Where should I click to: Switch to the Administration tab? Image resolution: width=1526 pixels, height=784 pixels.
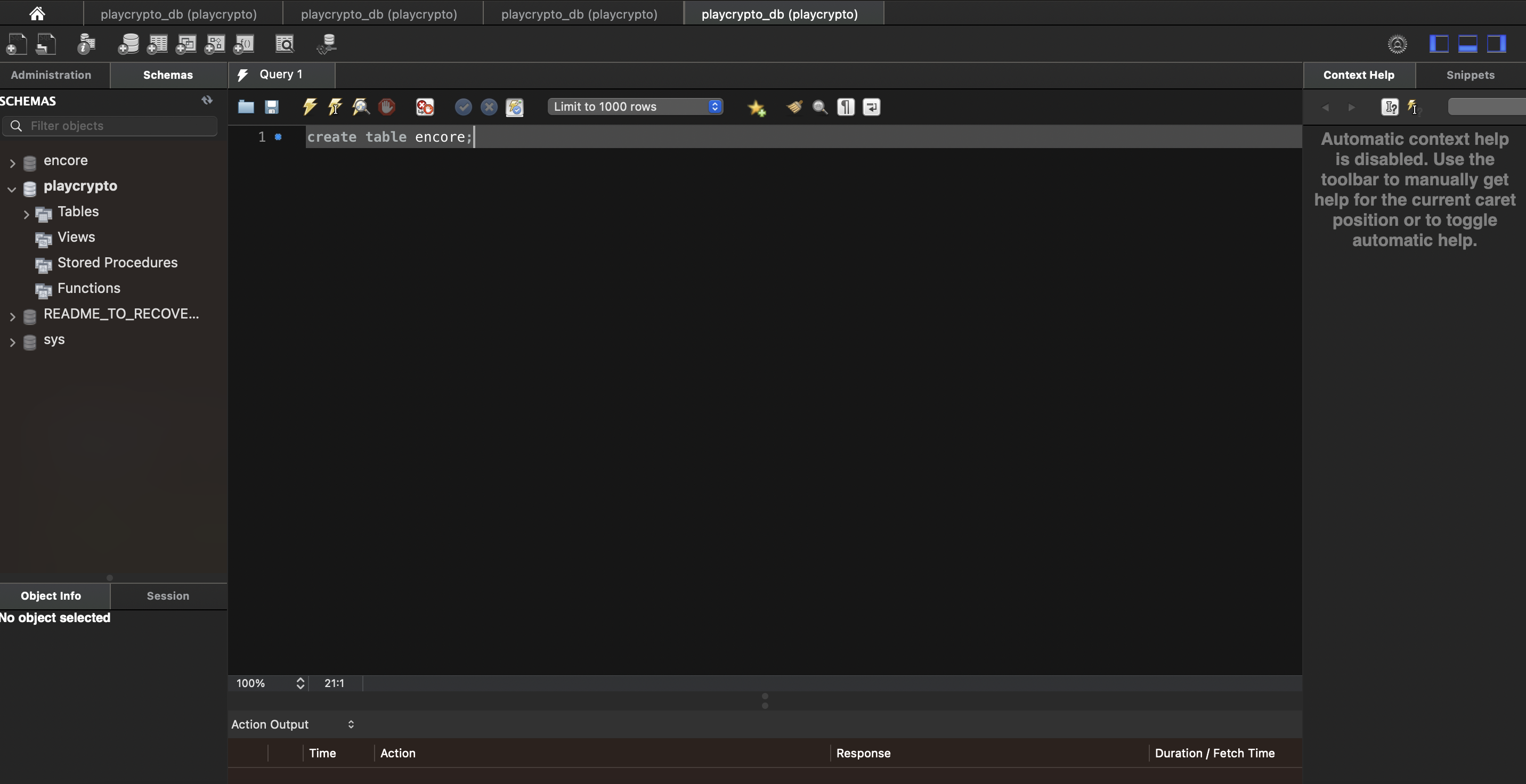click(x=51, y=75)
